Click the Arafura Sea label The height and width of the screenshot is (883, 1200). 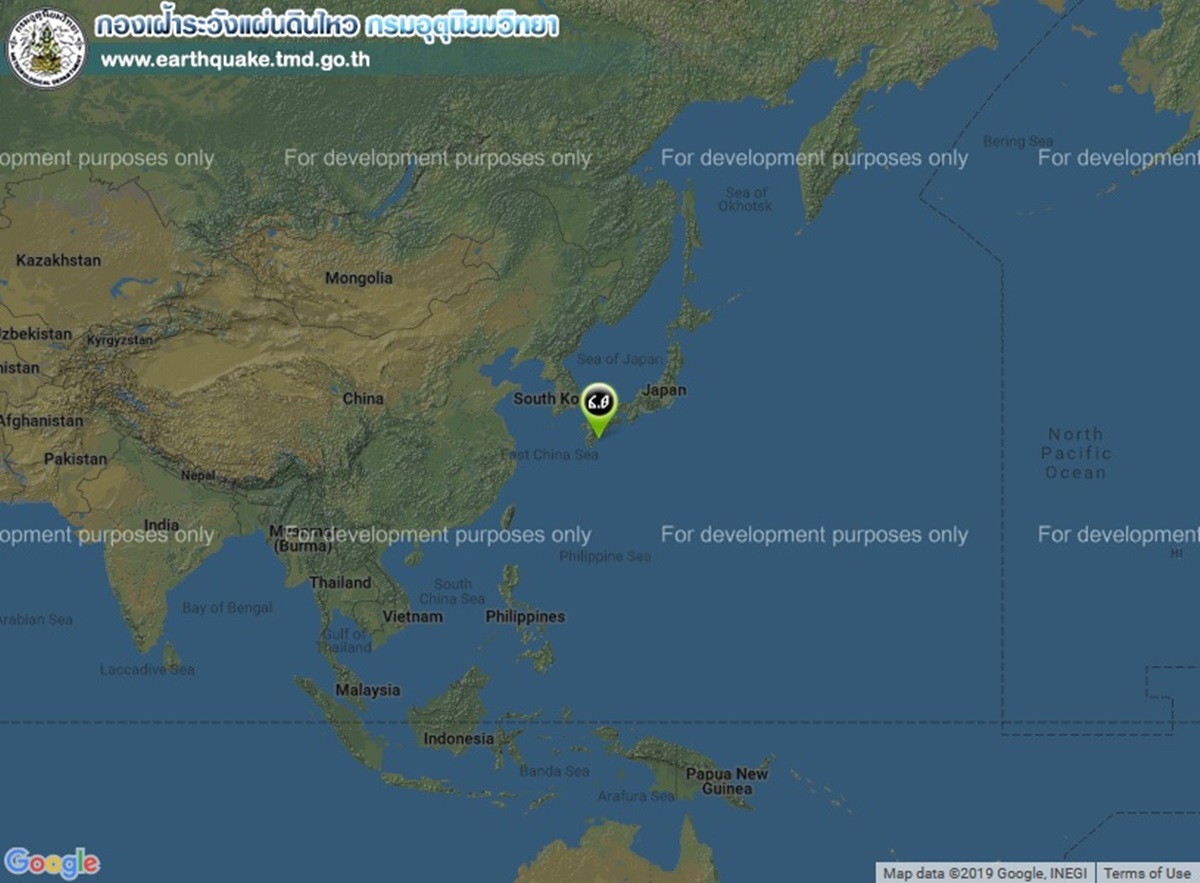[636, 796]
